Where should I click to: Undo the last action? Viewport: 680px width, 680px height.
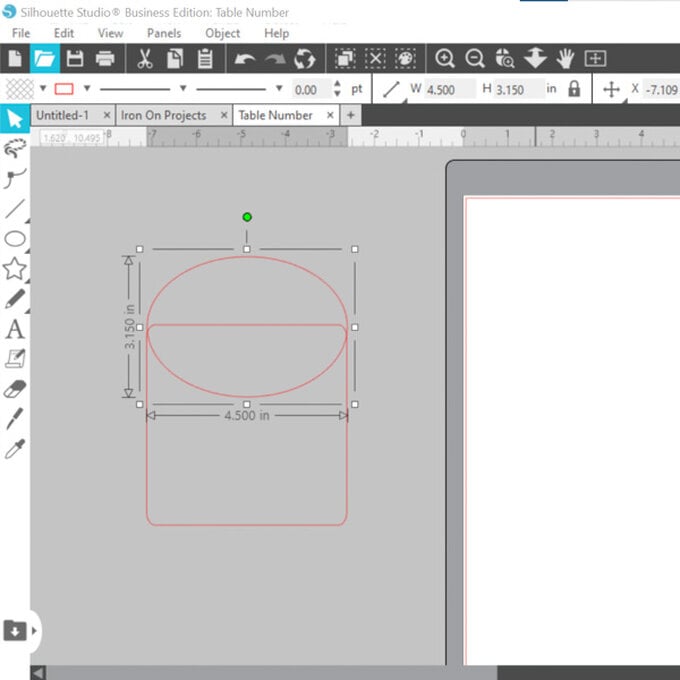245,59
